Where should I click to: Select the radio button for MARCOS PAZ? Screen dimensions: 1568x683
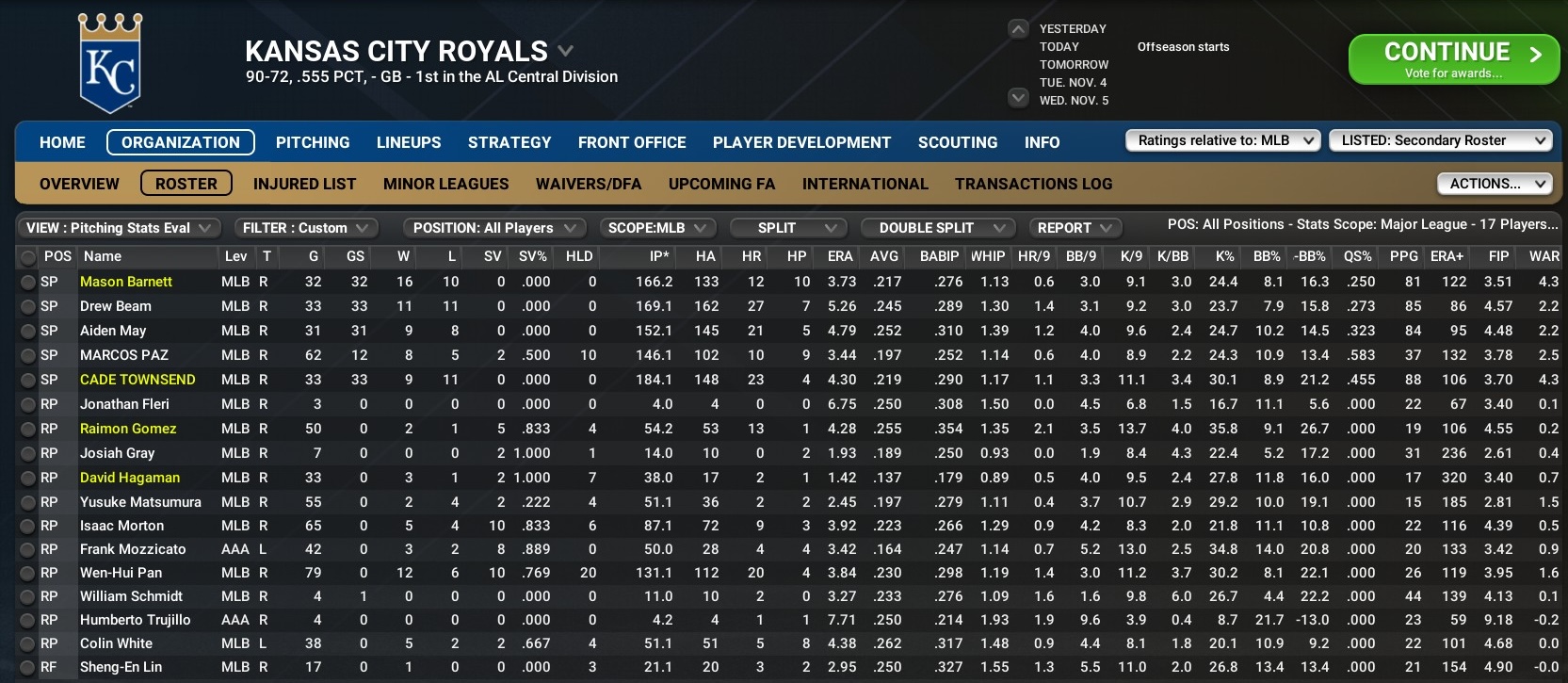pyautogui.click(x=28, y=355)
